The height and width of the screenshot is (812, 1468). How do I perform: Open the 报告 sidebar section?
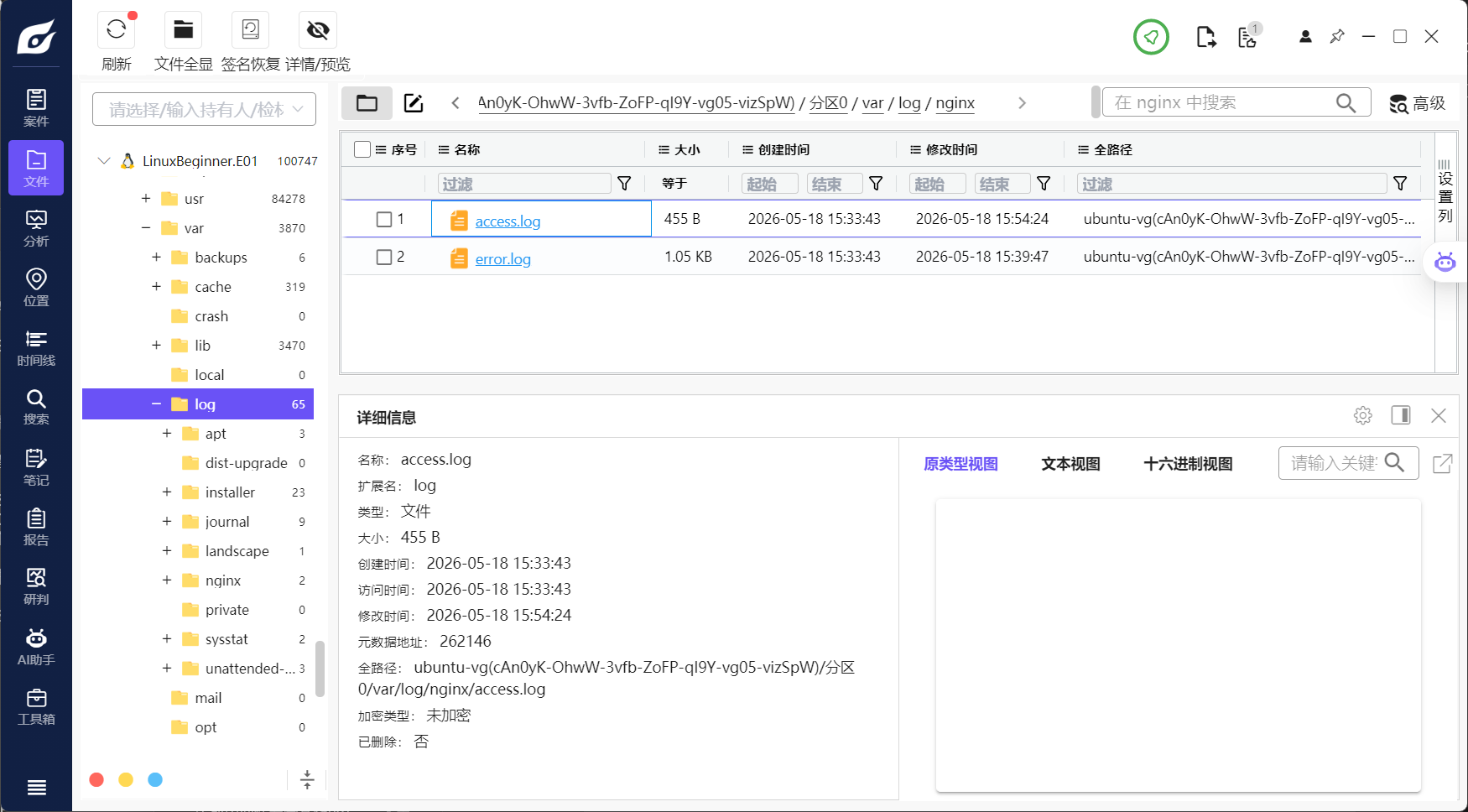[x=36, y=527]
